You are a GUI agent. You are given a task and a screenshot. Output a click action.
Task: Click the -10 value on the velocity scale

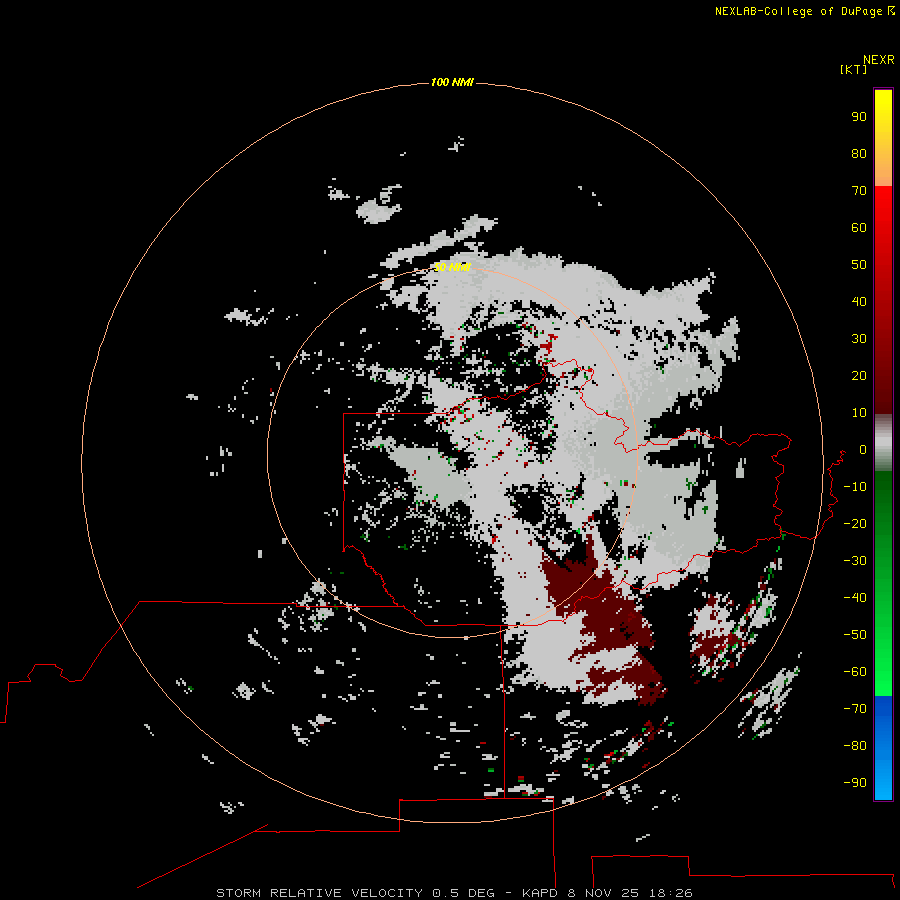855,487
